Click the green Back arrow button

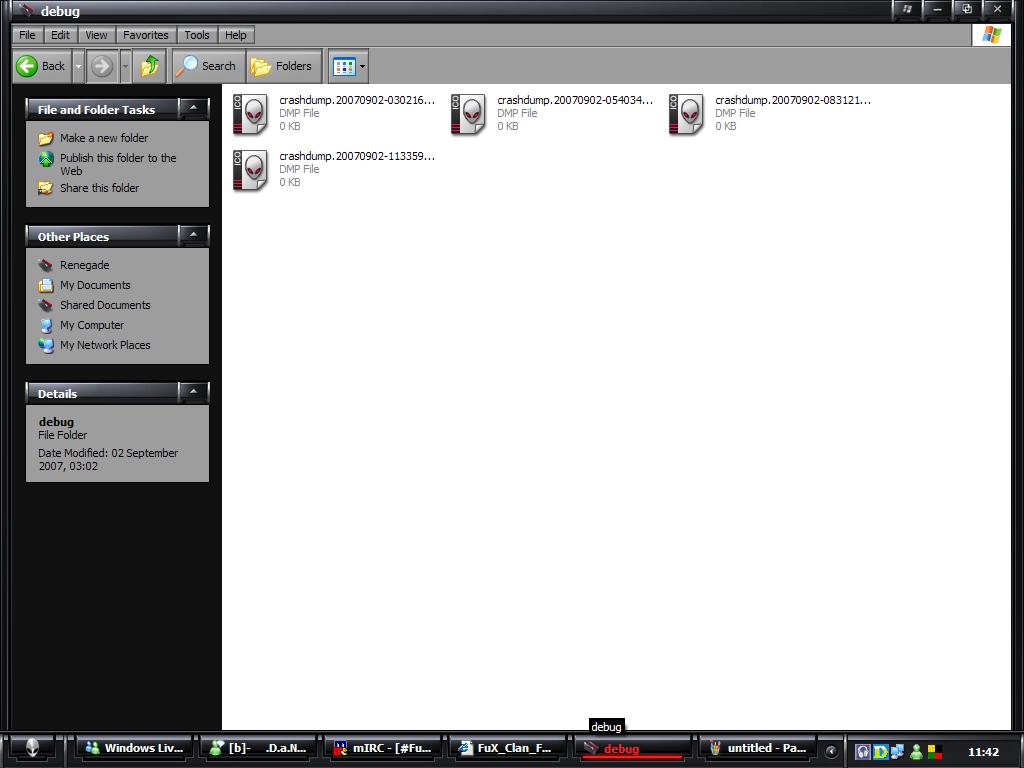tap(40, 66)
